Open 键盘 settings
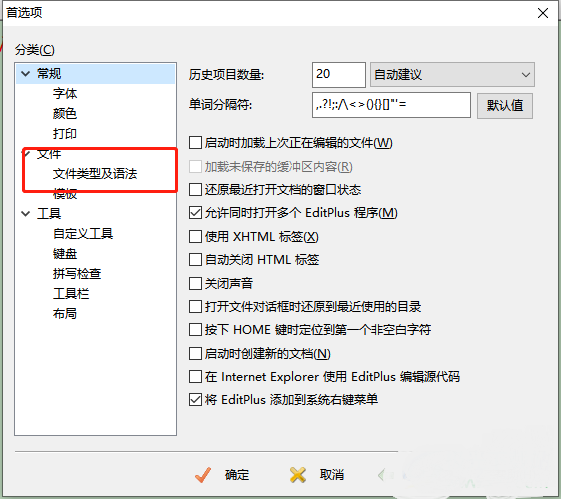Image resolution: width=561 pixels, height=499 pixels. pos(65,254)
